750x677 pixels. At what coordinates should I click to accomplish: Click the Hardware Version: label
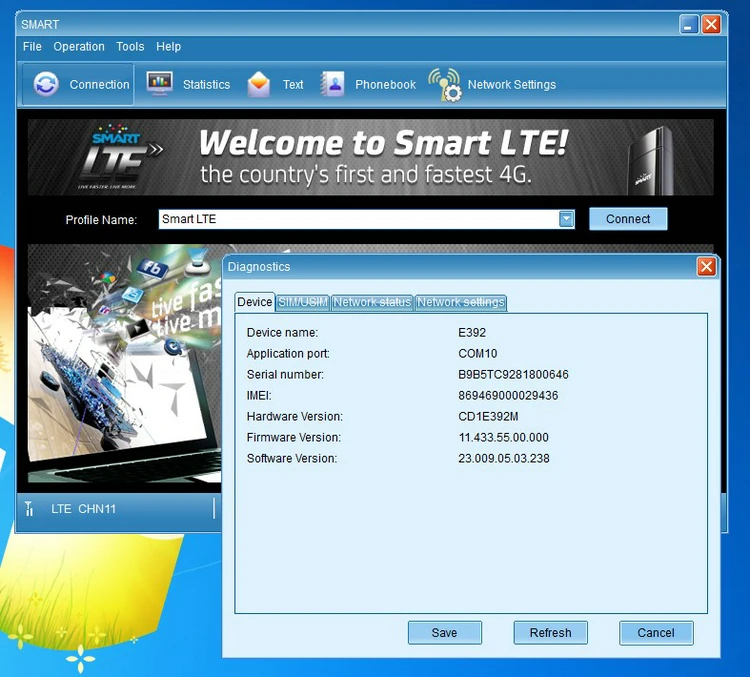pyautogui.click(x=295, y=417)
